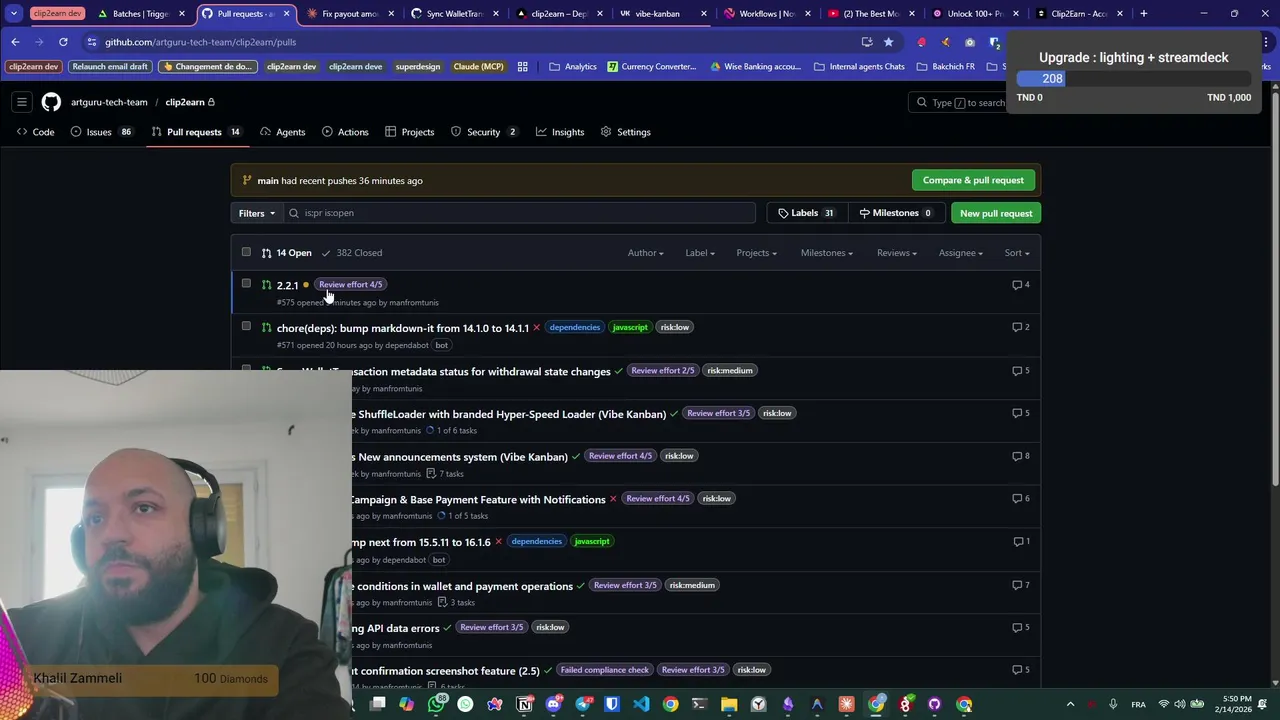Open File Explorer from the taskbar
The image size is (1280, 720).
(729, 704)
